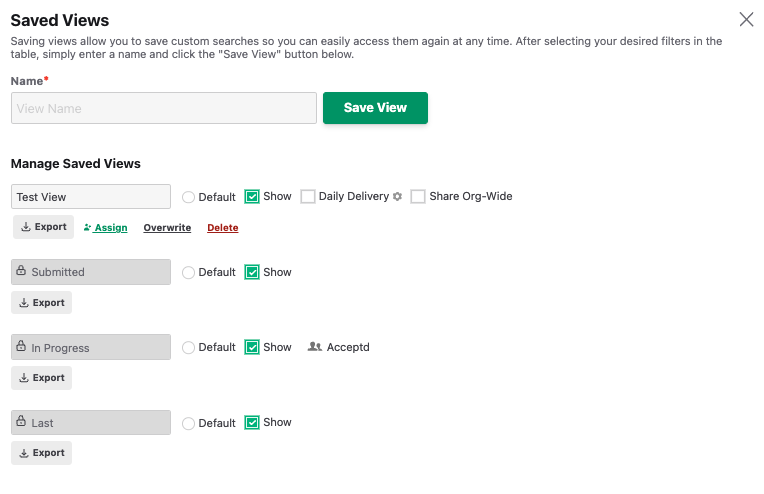Delete the Test View
Viewport: 764px width, 494px height.
(x=222, y=228)
